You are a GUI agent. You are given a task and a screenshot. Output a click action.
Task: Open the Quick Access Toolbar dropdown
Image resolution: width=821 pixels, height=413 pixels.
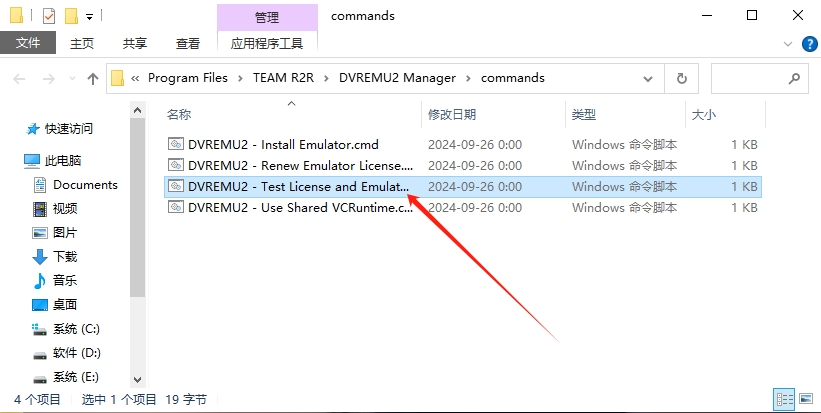[x=89, y=17]
